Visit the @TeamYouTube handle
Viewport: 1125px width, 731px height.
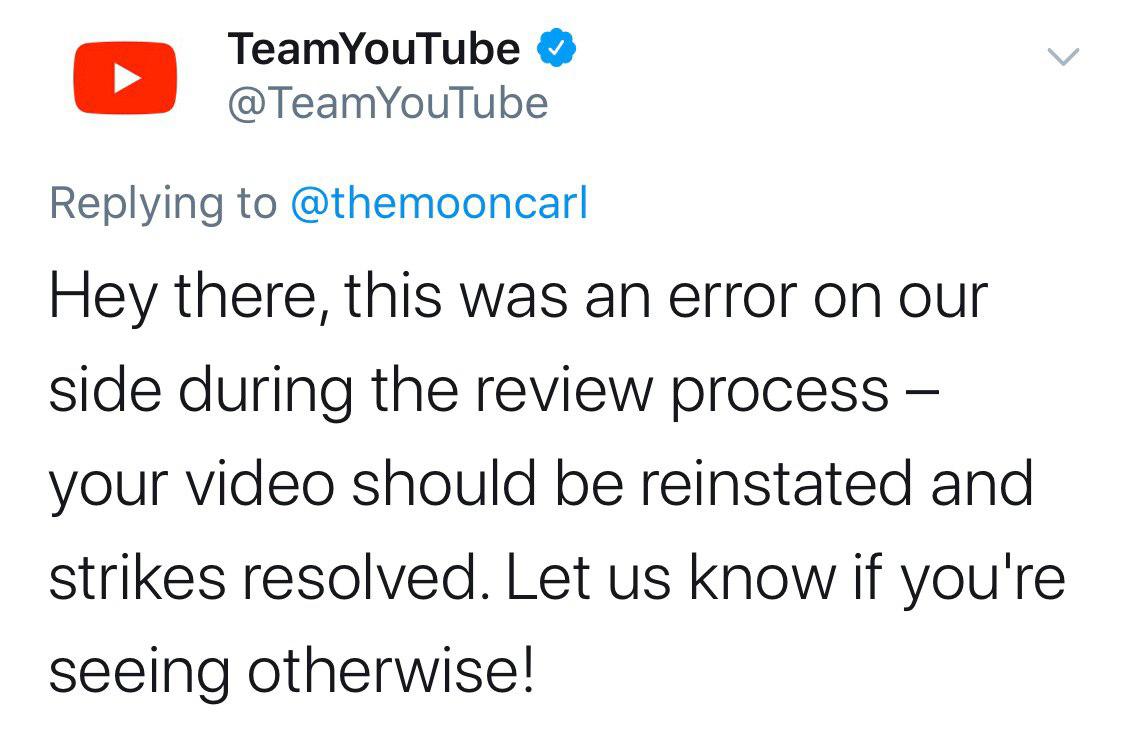tap(388, 103)
